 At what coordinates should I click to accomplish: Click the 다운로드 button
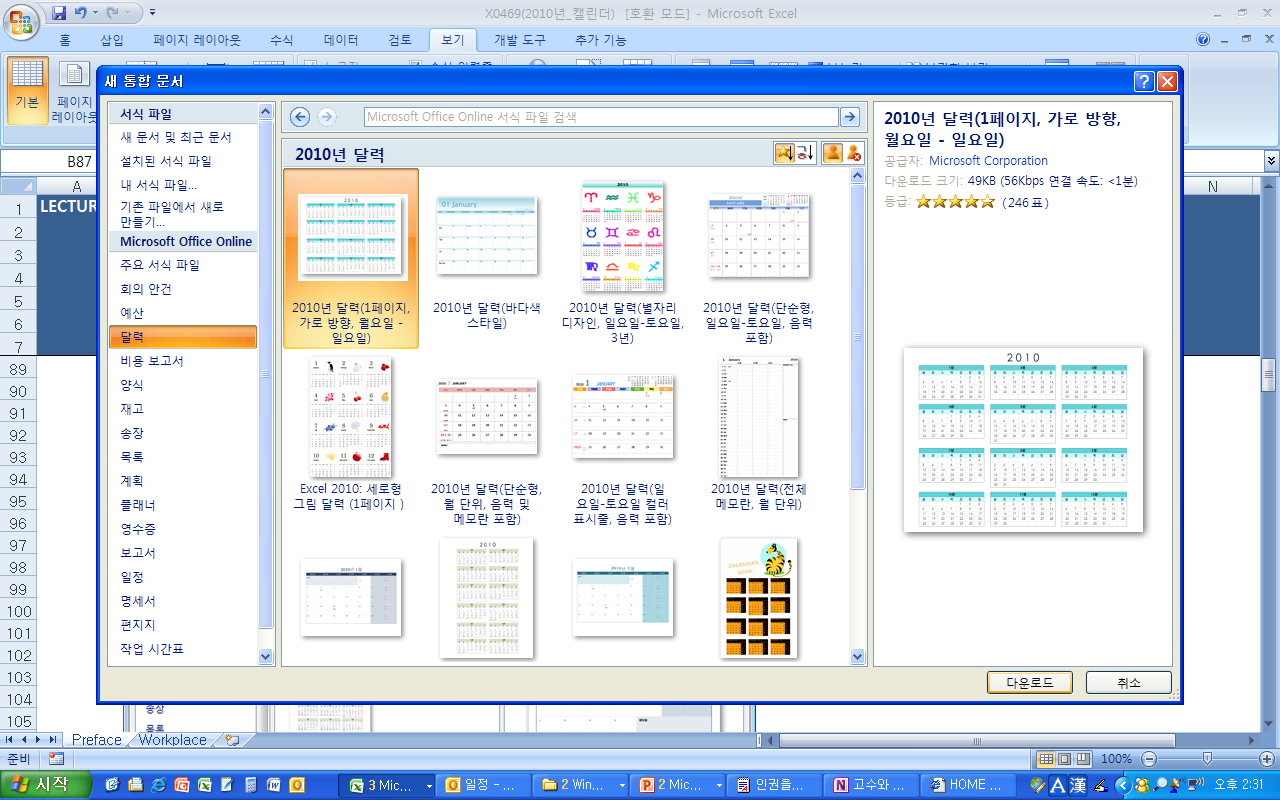point(1029,682)
